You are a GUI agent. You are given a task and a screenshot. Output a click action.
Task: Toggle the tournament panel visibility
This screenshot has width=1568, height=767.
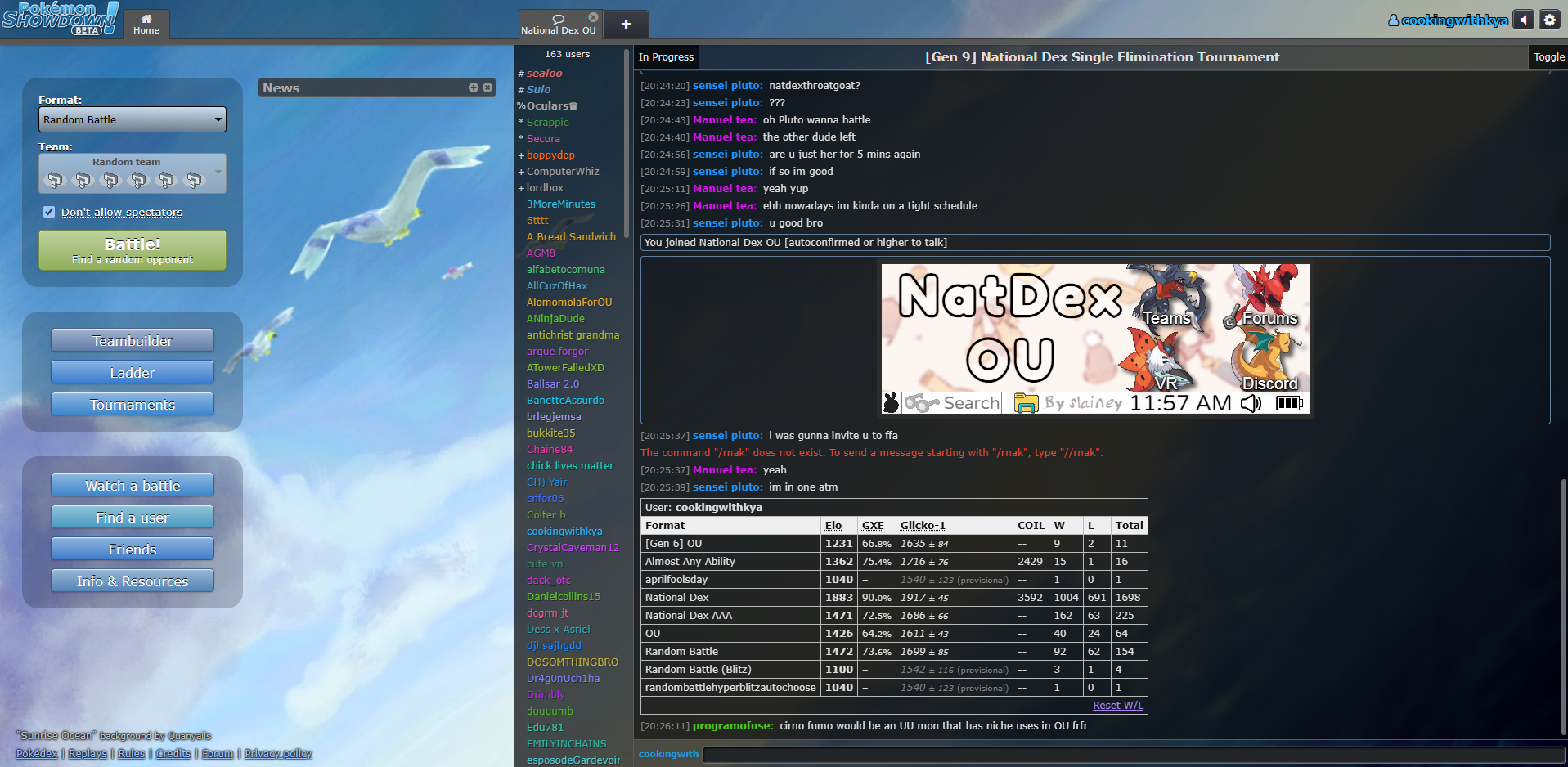click(x=1548, y=57)
